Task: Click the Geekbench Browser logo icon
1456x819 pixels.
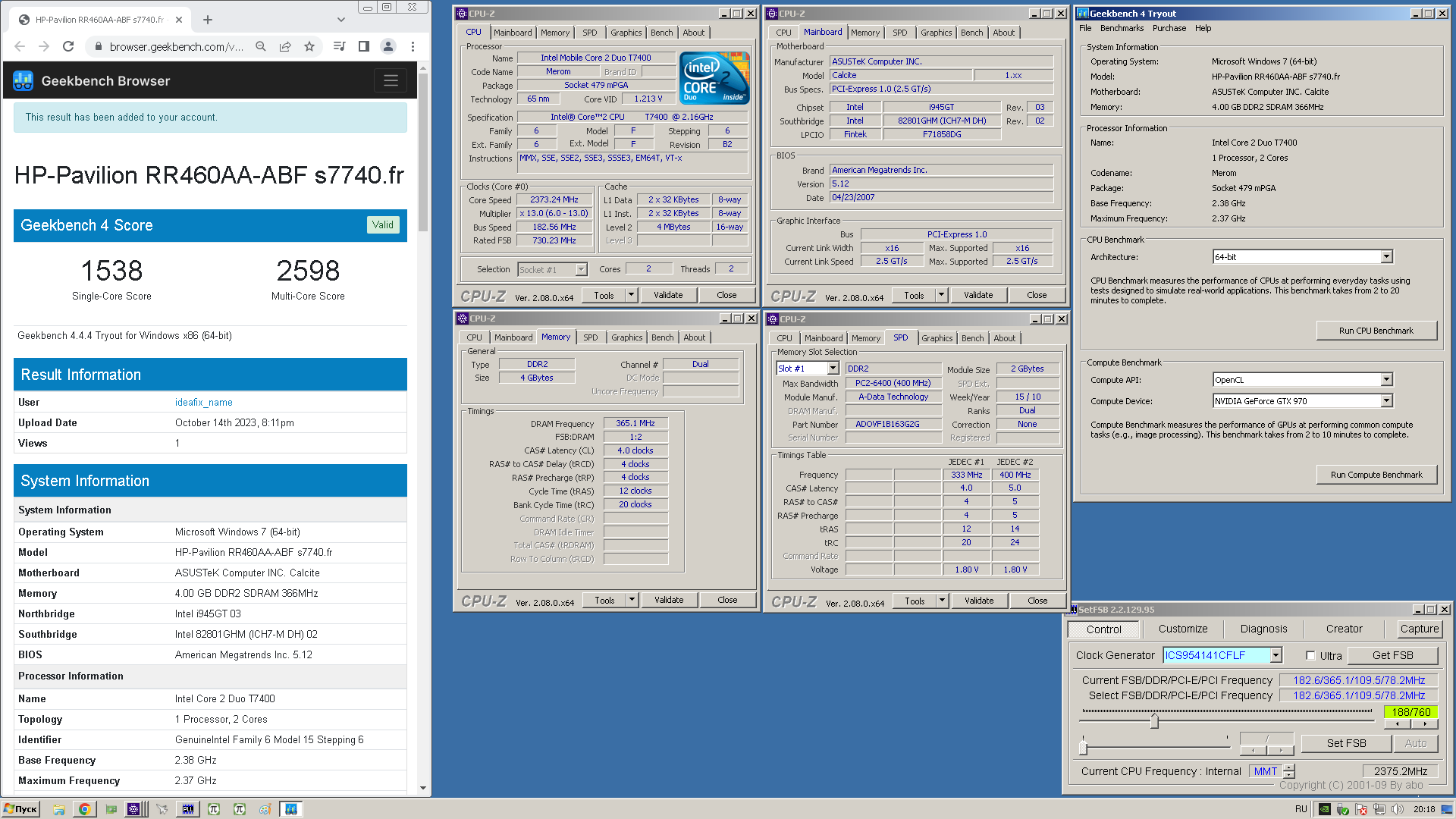Action: (x=24, y=80)
